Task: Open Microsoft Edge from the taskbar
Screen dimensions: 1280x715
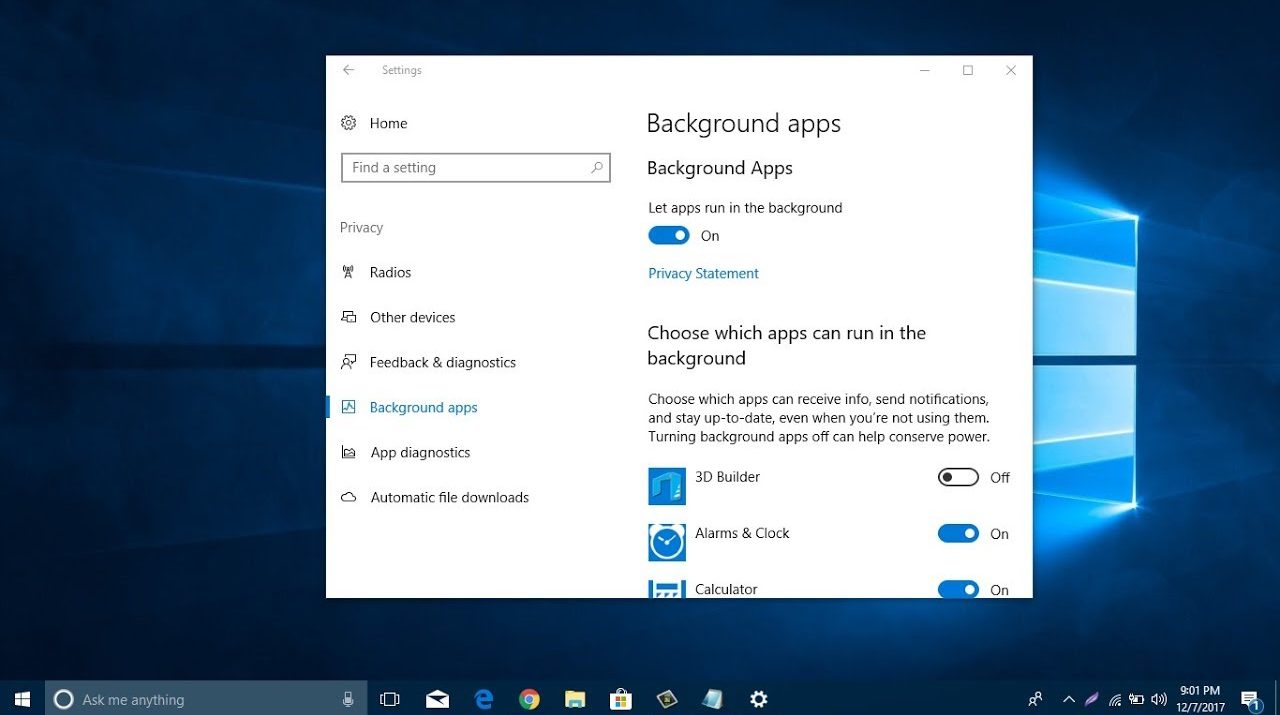Action: [484, 699]
